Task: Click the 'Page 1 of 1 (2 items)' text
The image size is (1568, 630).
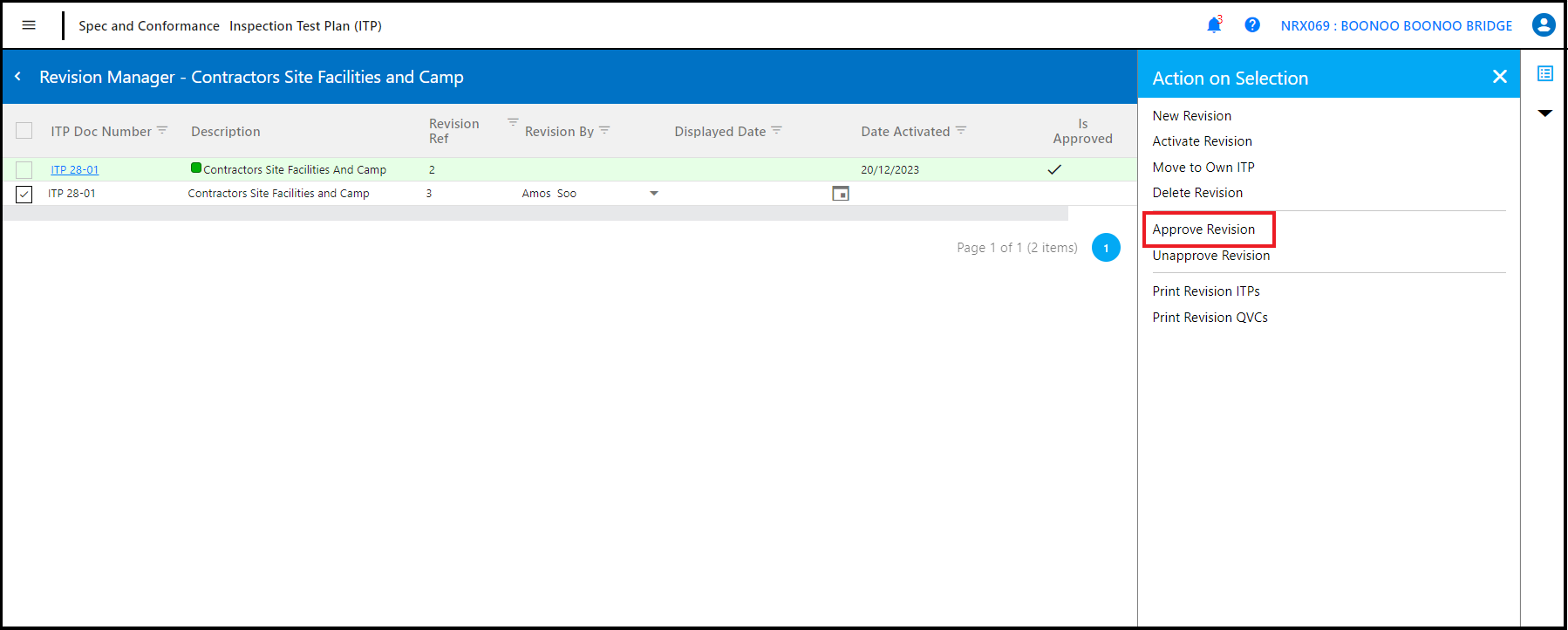Action: [x=1017, y=248]
